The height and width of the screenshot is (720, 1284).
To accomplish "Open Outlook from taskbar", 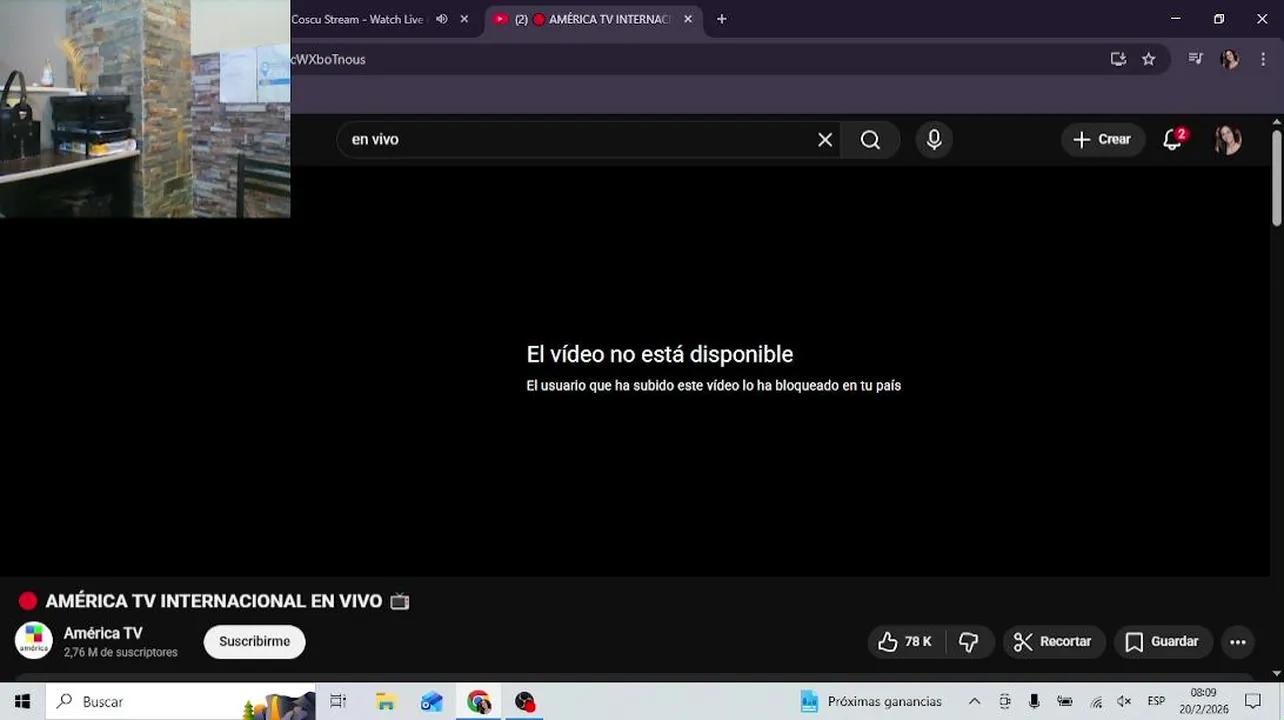I will (431, 702).
